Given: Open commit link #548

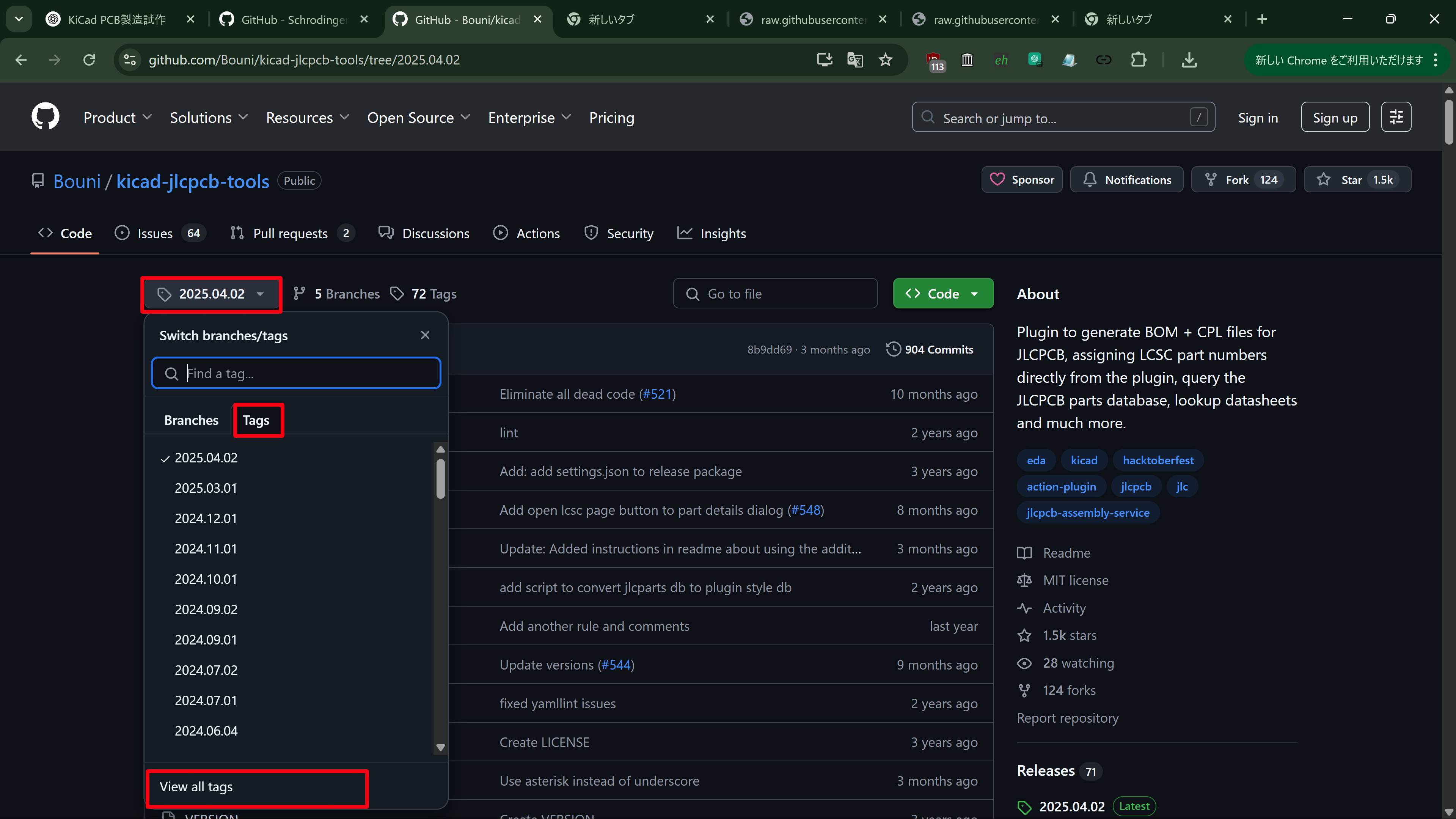Looking at the screenshot, I should [x=806, y=510].
